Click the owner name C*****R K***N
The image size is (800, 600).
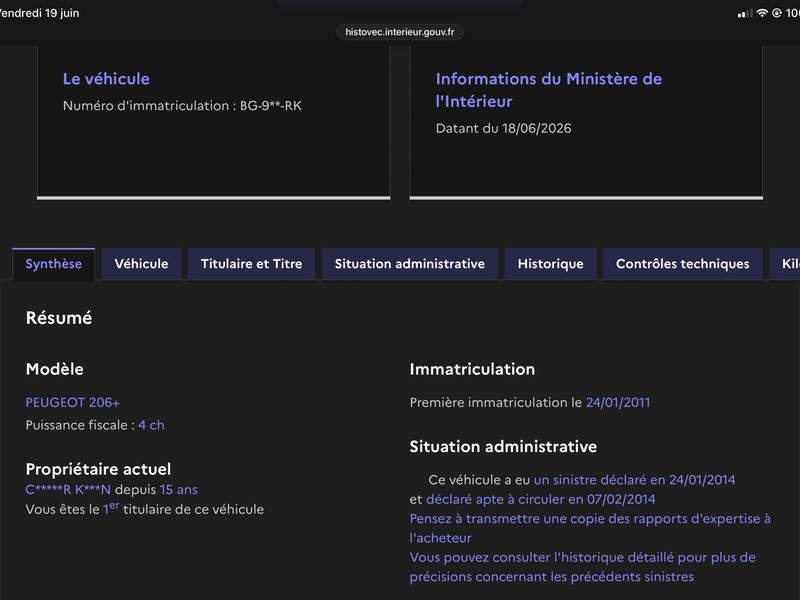coord(68,490)
